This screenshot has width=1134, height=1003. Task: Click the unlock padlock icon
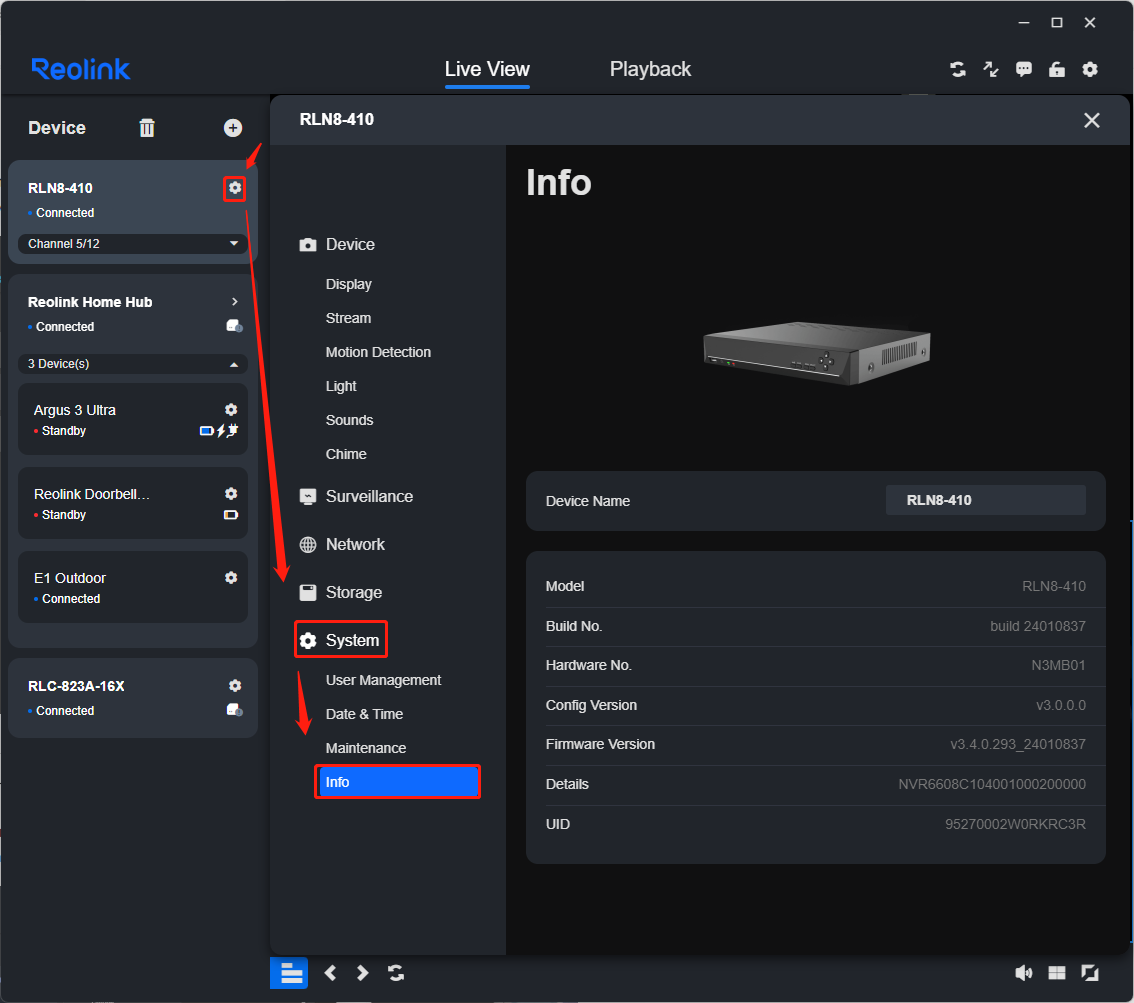pyautogui.click(x=1057, y=69)
